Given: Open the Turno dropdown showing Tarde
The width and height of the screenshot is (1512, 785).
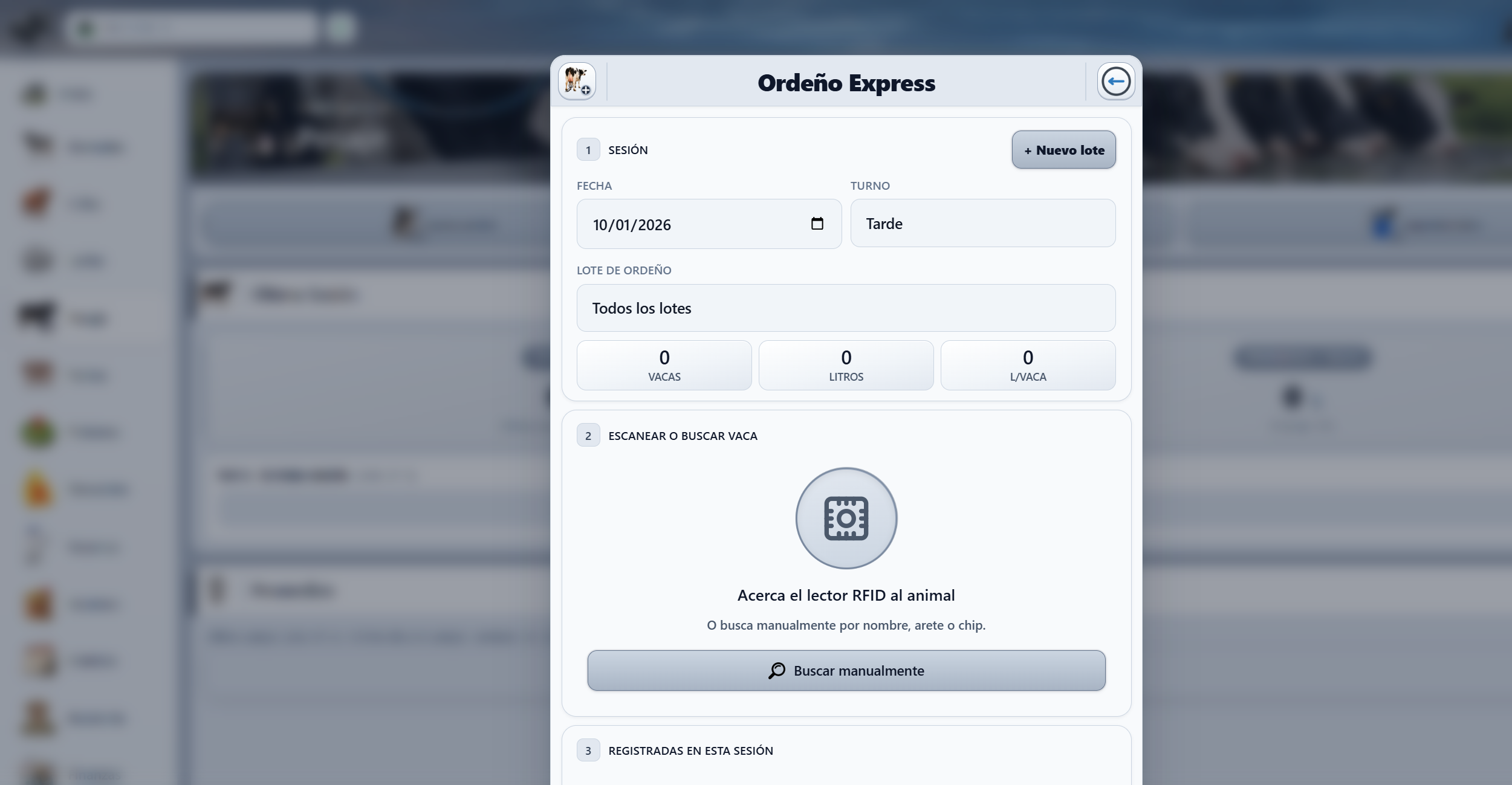Looking at the screenshot, I should (x=982, y=223).
